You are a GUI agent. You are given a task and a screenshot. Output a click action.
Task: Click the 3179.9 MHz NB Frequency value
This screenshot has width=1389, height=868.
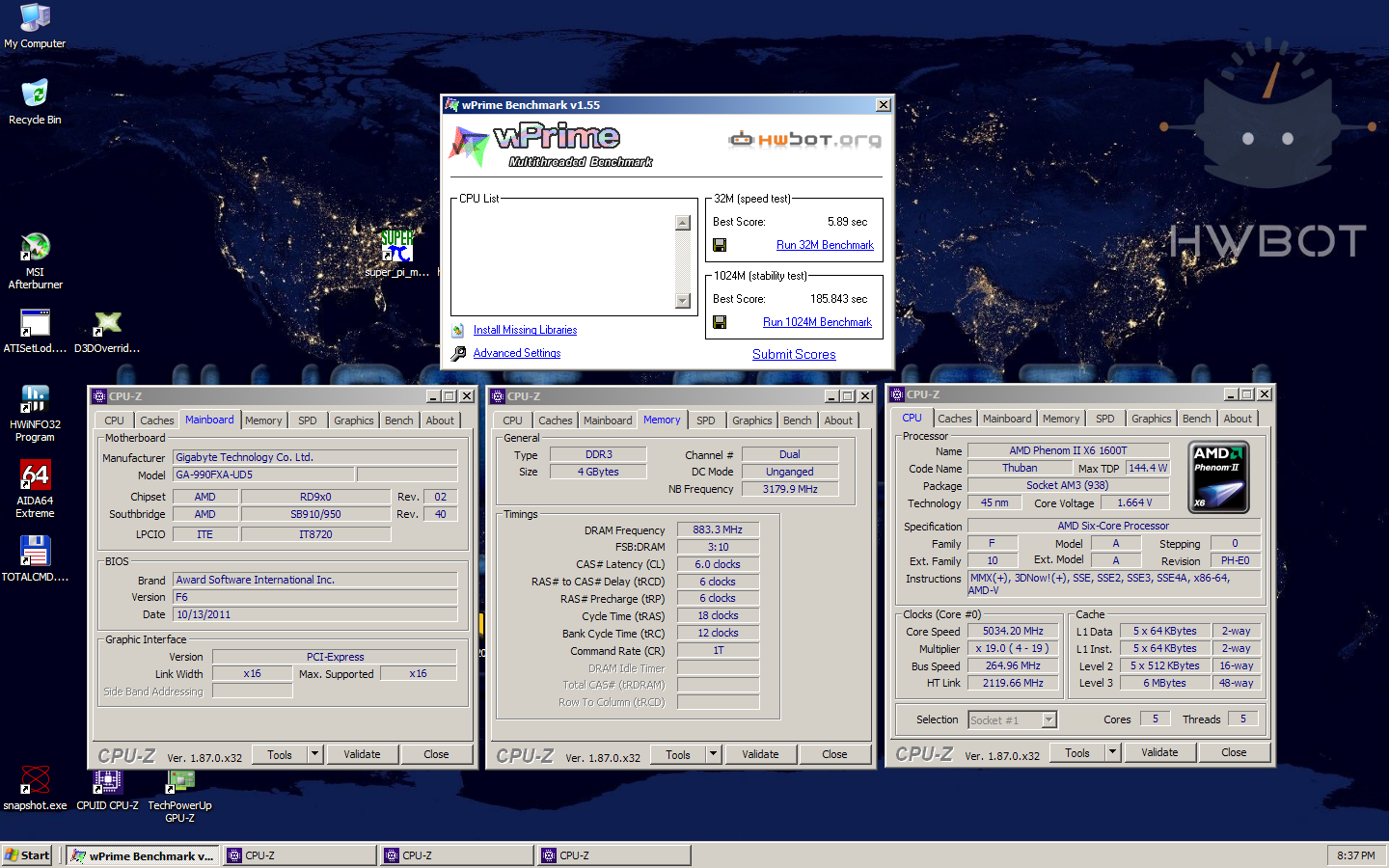[x=790, y=489]
